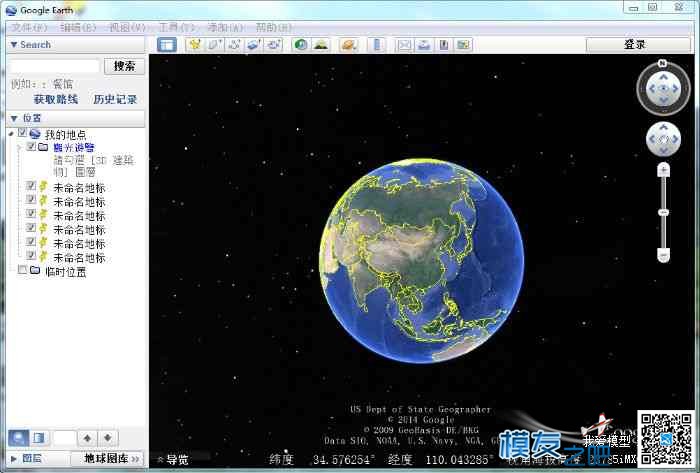Open the 获取路线 directions link
Image resolution: width=700 pixels, height=473 pixels.
click(56, 100)
